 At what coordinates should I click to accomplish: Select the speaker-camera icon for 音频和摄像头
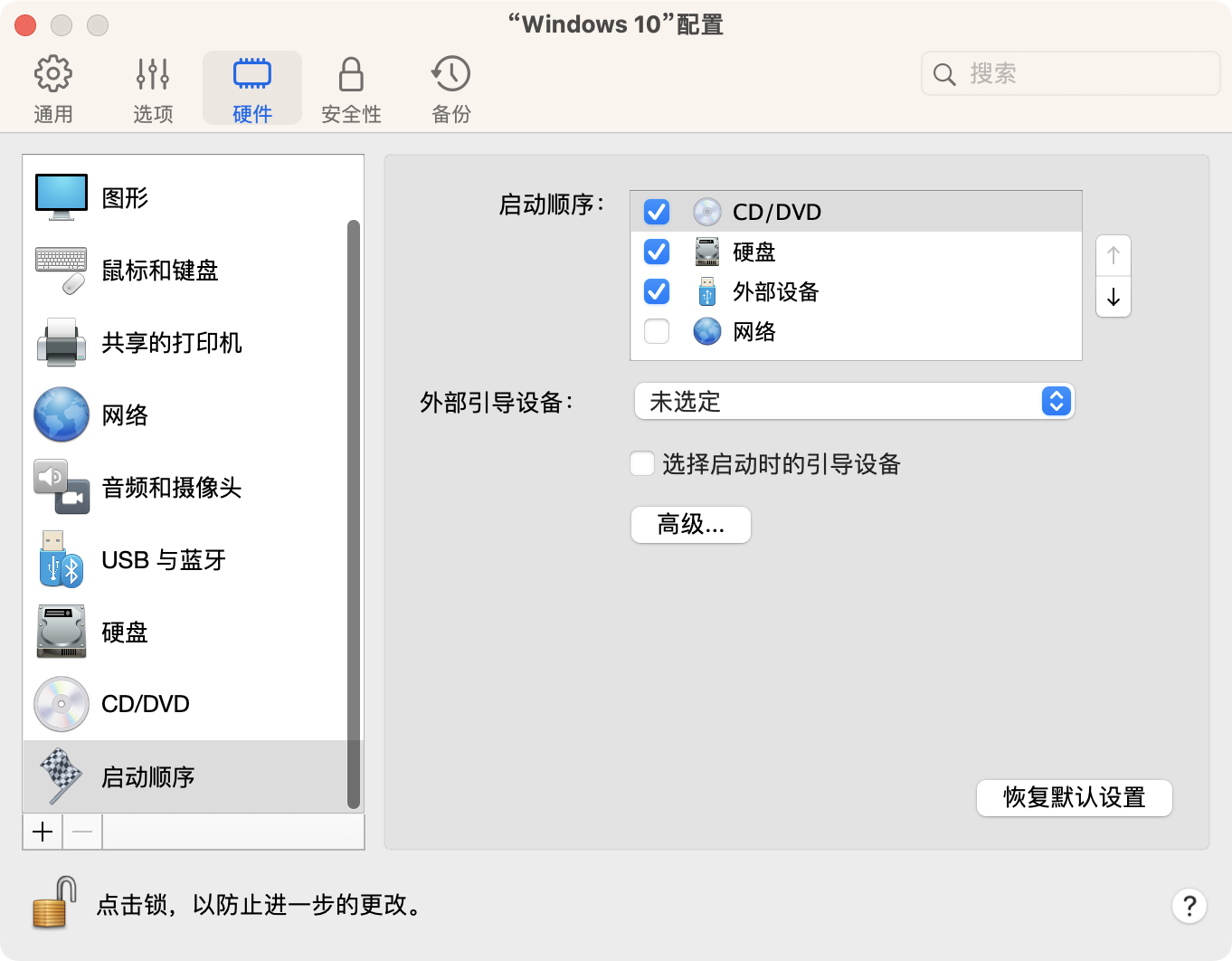62,487
